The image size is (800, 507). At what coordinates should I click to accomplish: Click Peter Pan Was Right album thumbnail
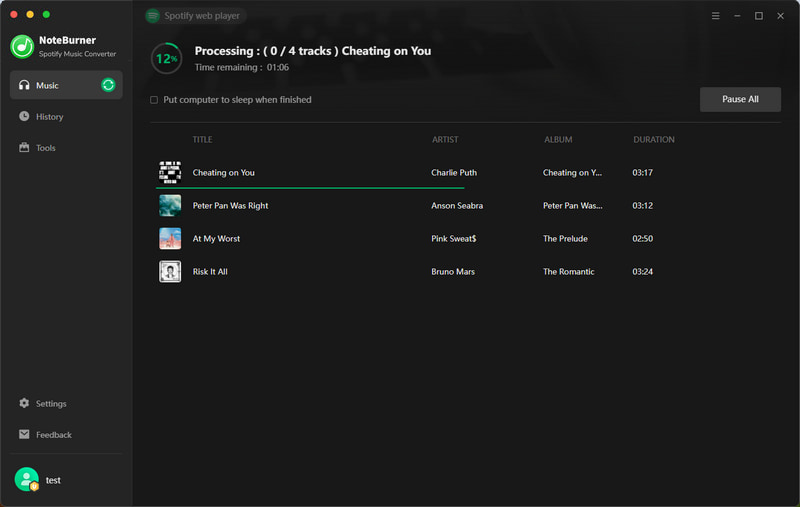[170, 206]
